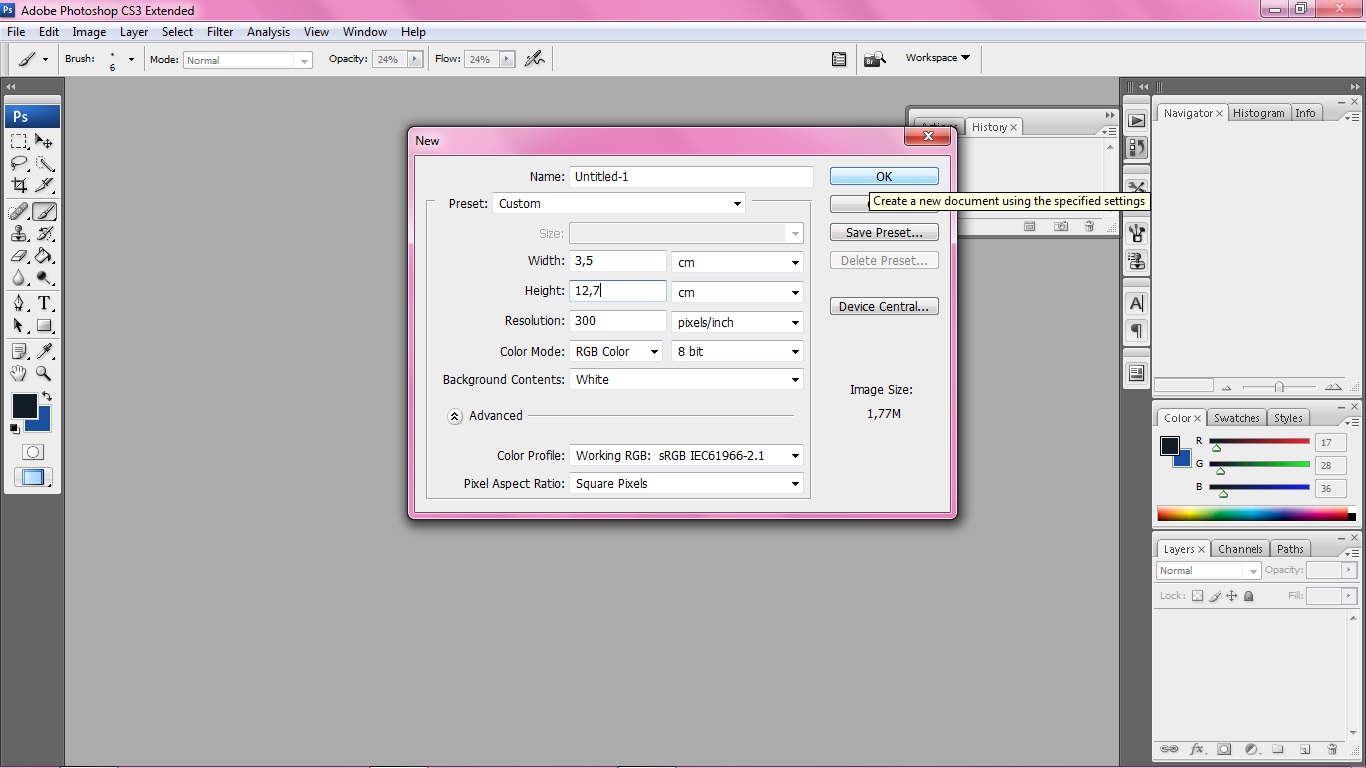The width and height of the screenshot is (1366, 768).
Task: Switch to the Histogram tab
Action: pyautogui.click(x=1258, y=113)
